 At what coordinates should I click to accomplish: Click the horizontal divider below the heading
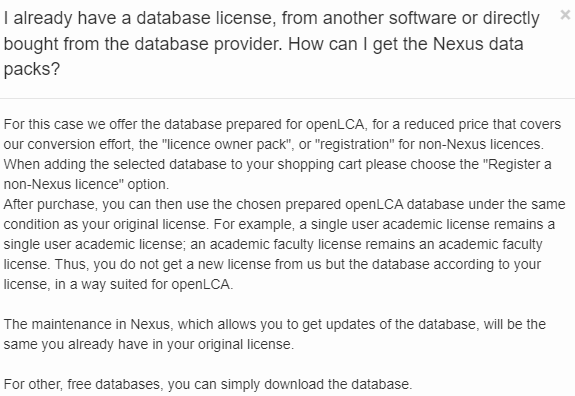click(288, 98)
